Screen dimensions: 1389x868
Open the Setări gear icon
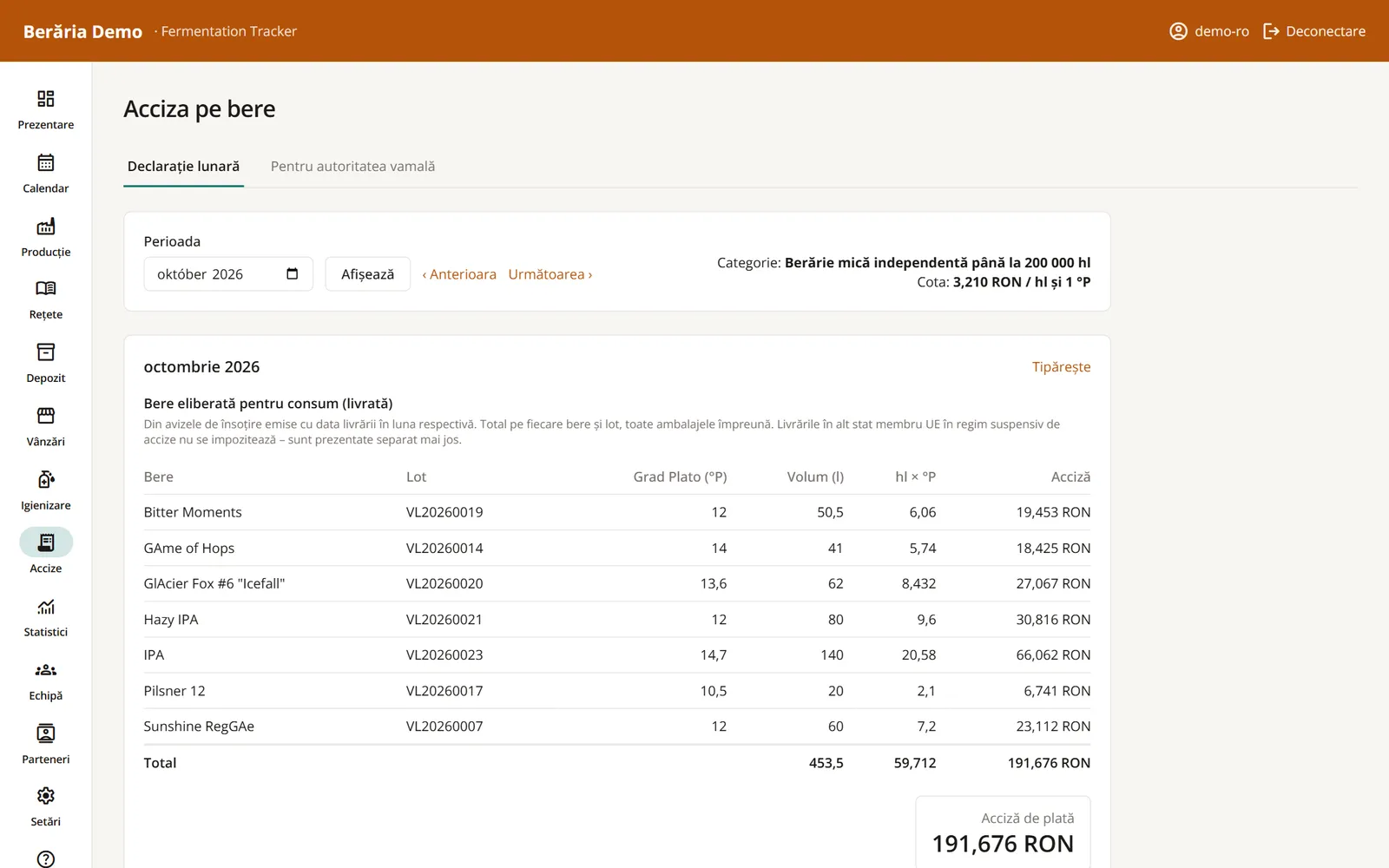(46, 795)
